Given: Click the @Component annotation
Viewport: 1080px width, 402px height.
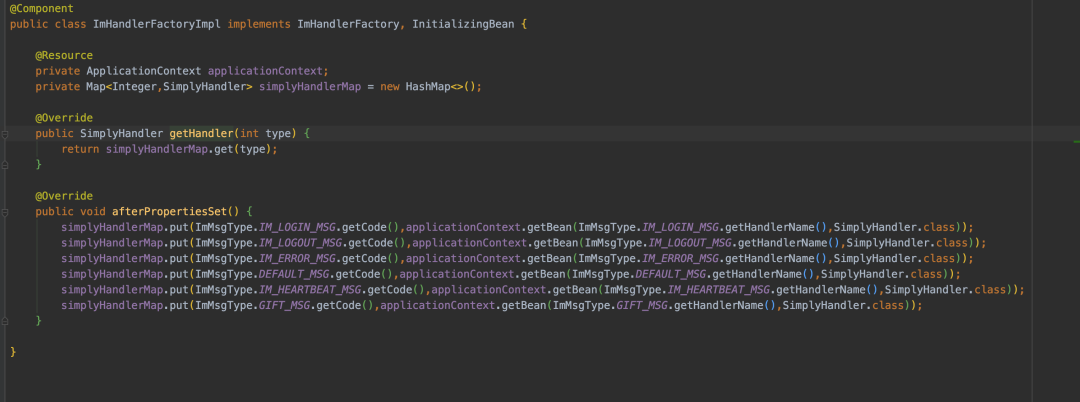Looking at the screenshot, I should click(x=42, y=8).
